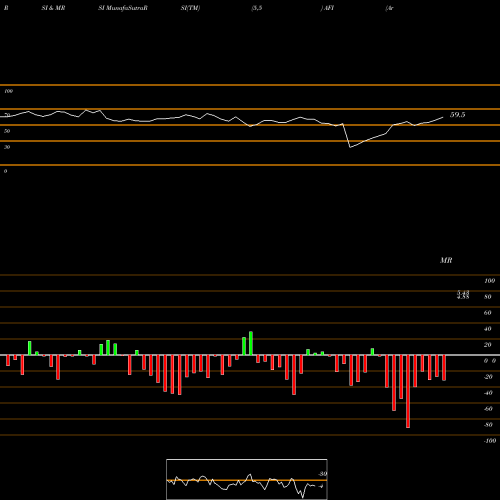Click the RSI line's lowest dip point

350,147
